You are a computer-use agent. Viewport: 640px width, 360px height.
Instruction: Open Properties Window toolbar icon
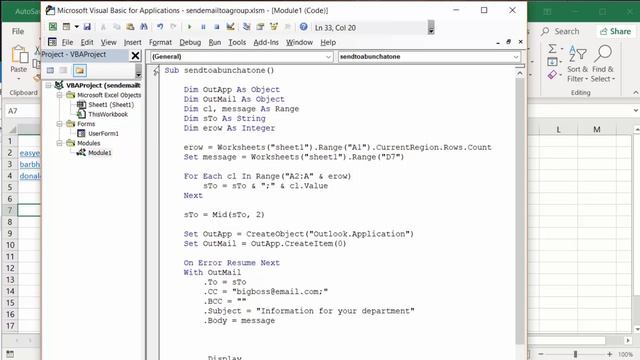click(x=260, y=27)
